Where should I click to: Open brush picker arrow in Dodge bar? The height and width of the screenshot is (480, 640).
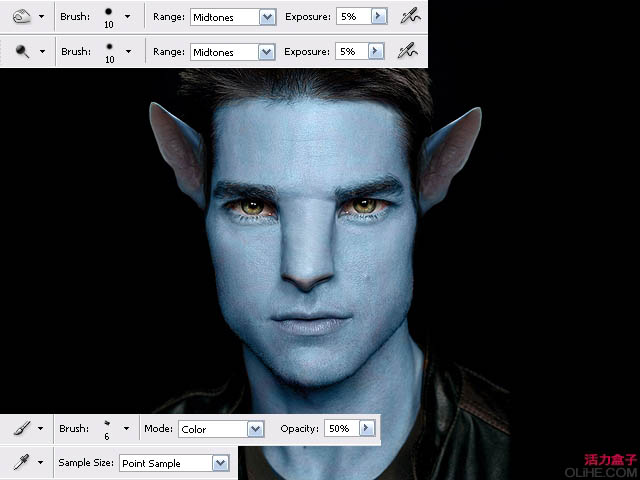(128, 51)
